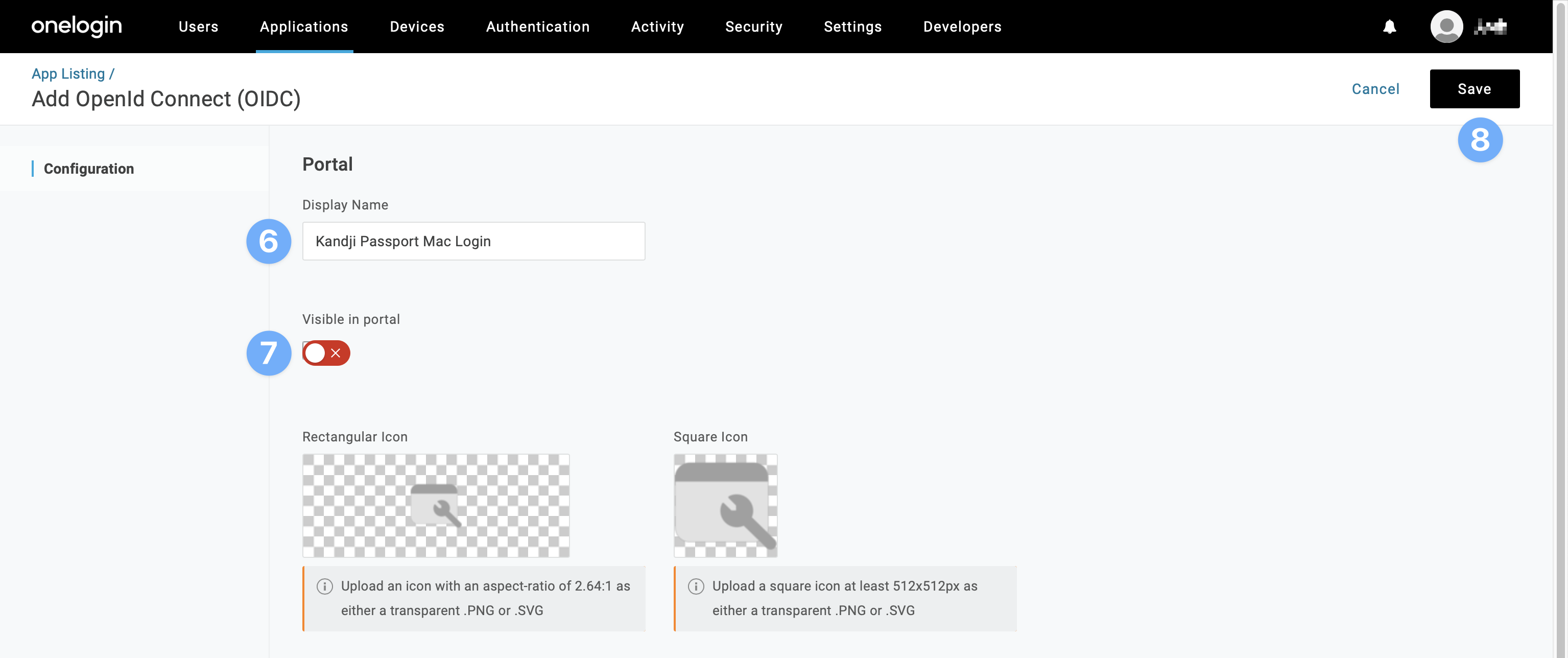Open the Activity menu
Screen dimensions: 1568x658
[657, 27]
